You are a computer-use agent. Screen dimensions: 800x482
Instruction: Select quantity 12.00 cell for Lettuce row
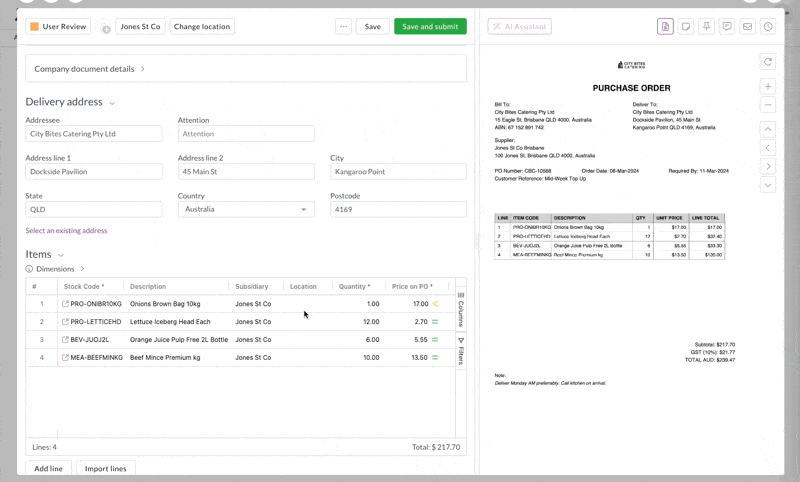tap(359, 322)
